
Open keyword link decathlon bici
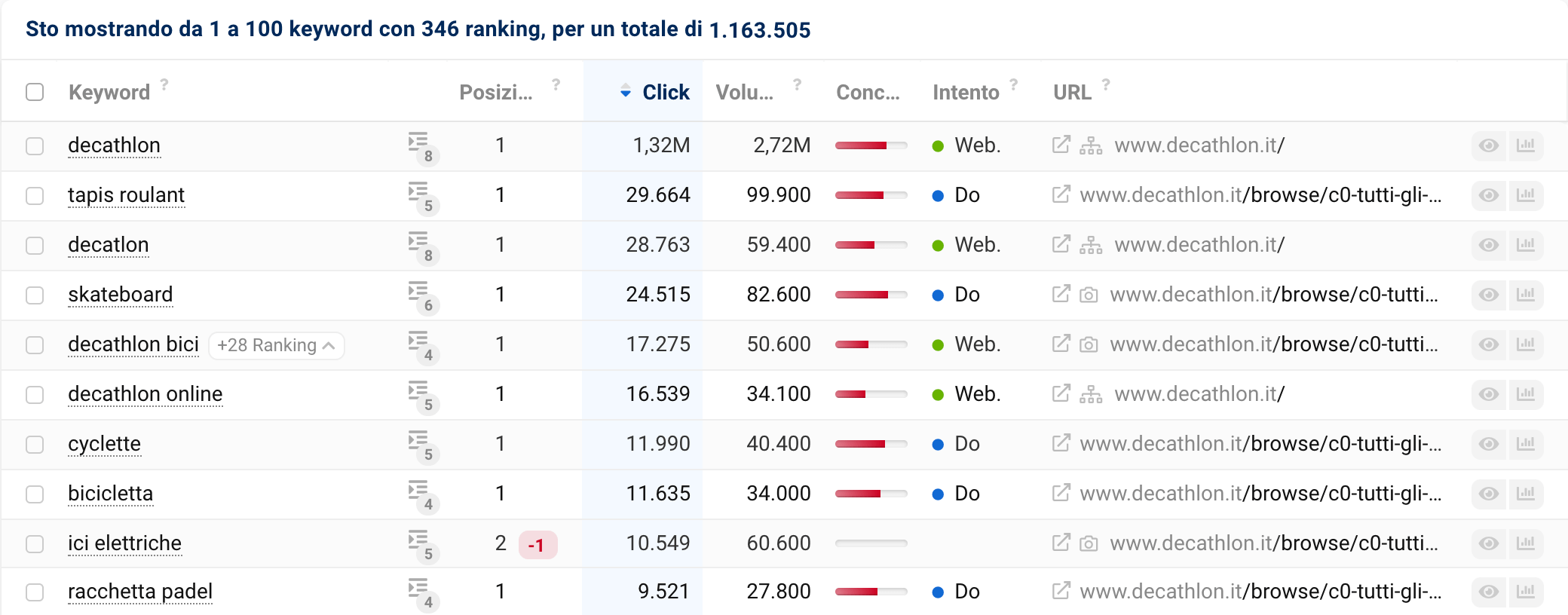pyautogui.click(x=133, y=344)
